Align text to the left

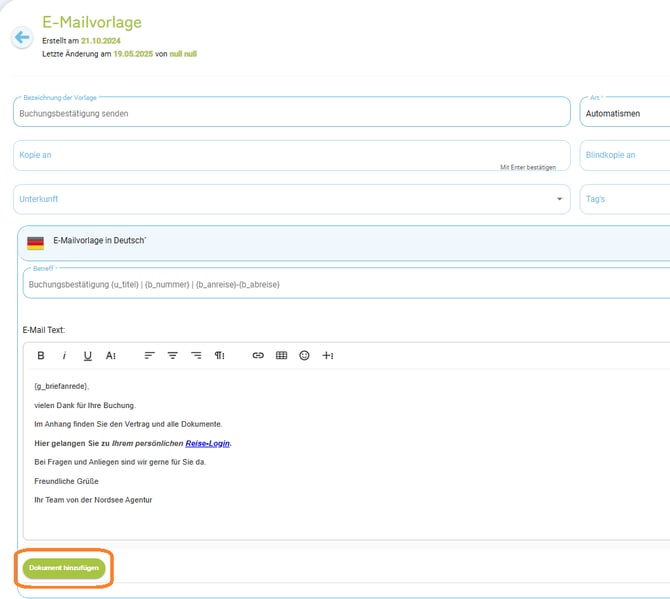click(x=150, y=355)
